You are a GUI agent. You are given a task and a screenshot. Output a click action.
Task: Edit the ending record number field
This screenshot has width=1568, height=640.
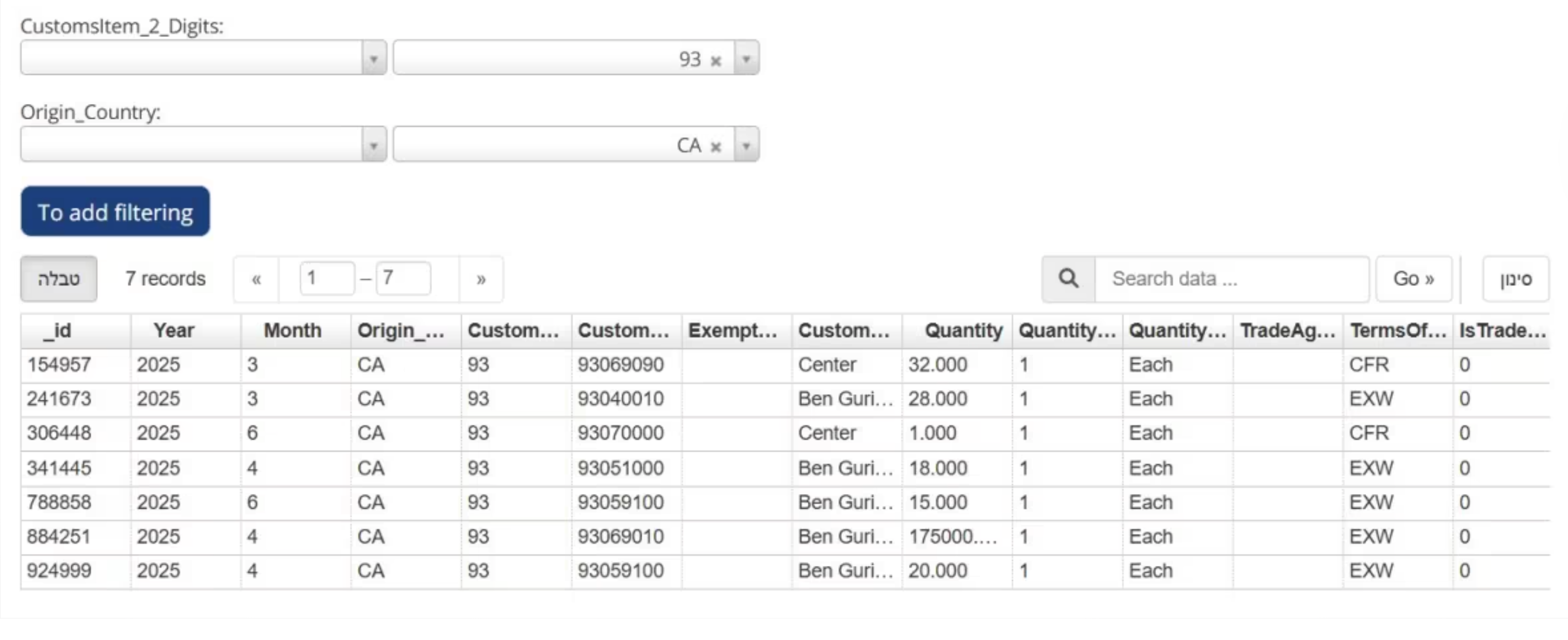click(404, 279)
